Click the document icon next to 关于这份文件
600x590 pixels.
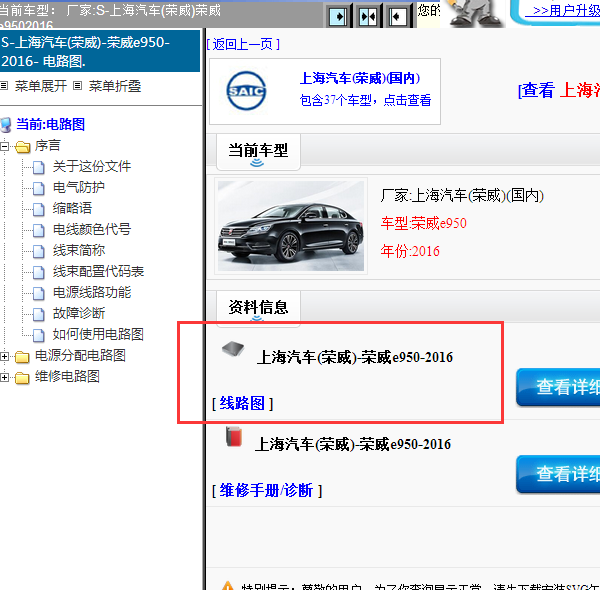[38, 168]
